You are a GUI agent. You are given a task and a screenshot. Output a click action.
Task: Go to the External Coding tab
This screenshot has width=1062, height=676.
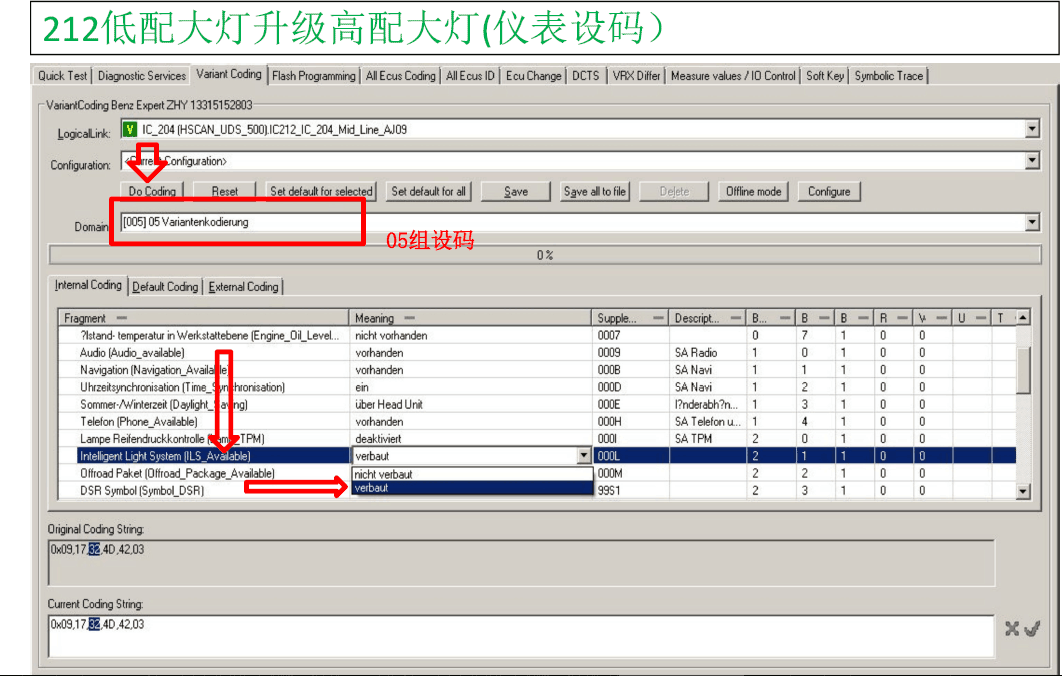[x=243, y=287]
